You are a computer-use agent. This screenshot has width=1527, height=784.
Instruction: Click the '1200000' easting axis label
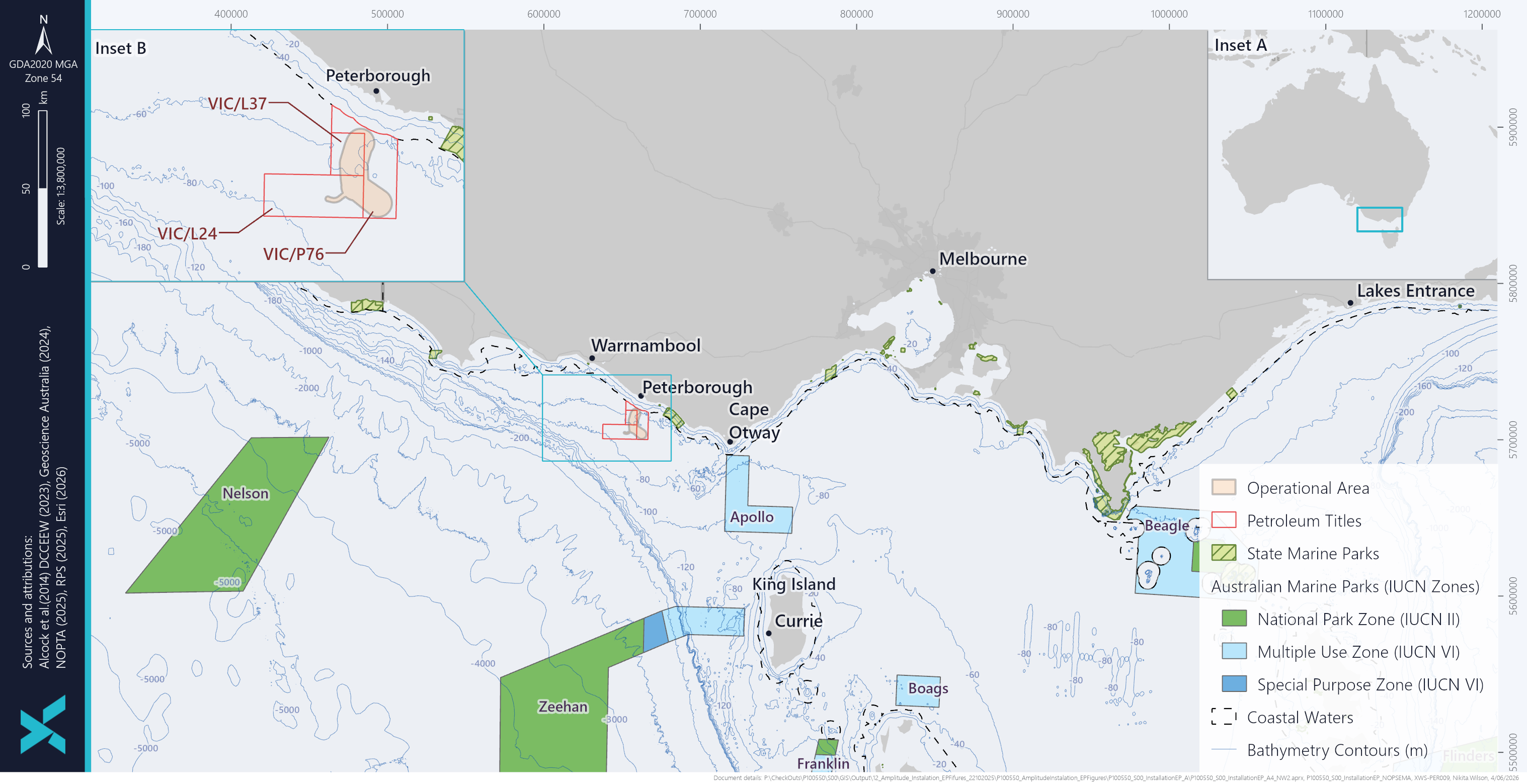coord(1482,14)
